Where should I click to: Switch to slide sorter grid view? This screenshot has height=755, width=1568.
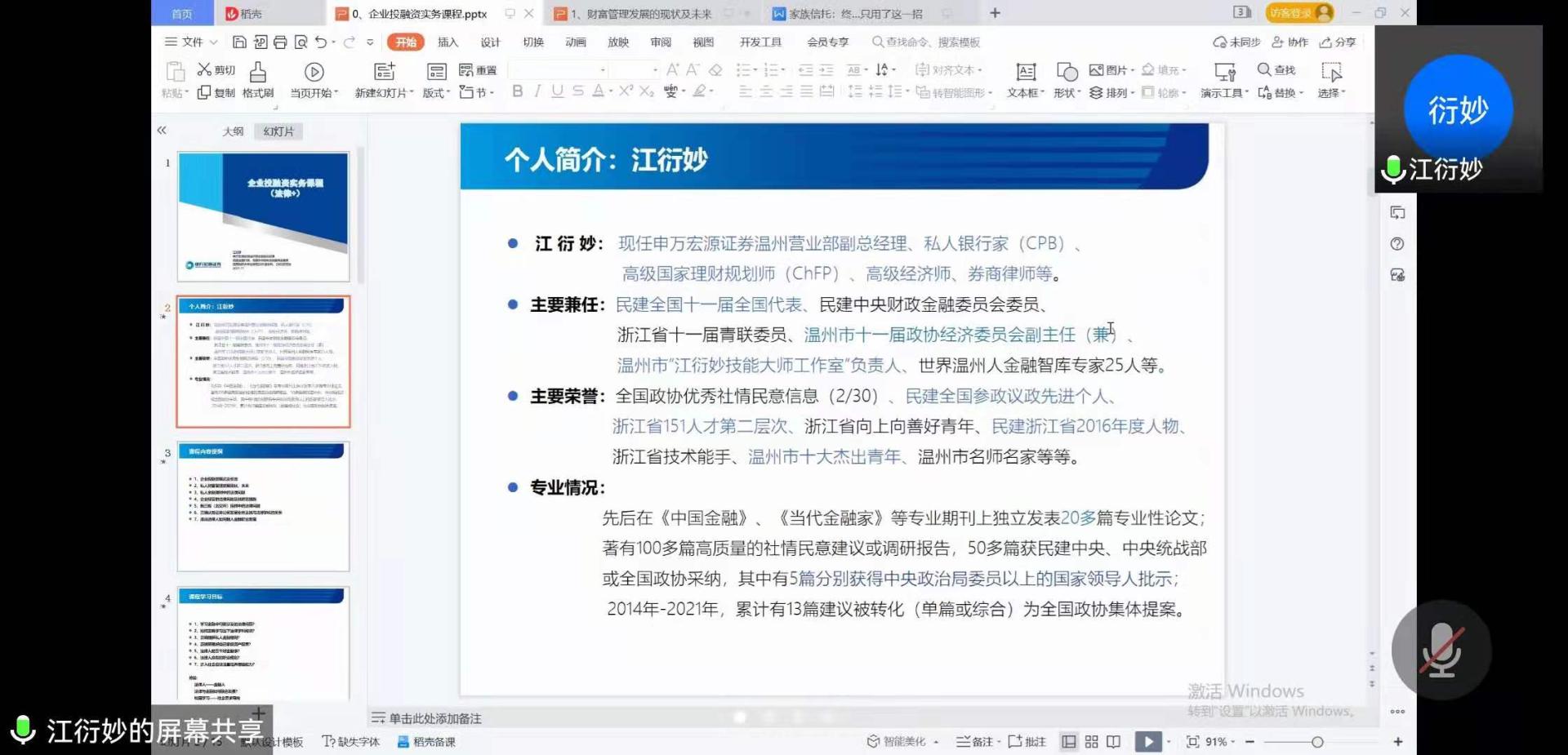(x=1091, y=741)
